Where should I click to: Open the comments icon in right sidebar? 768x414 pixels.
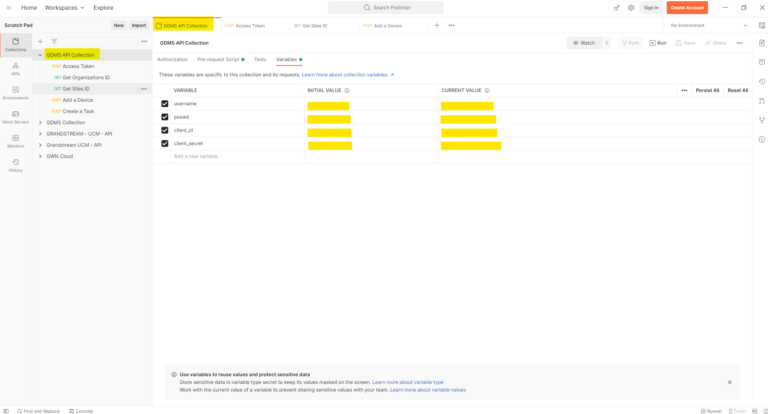point(762,62)
